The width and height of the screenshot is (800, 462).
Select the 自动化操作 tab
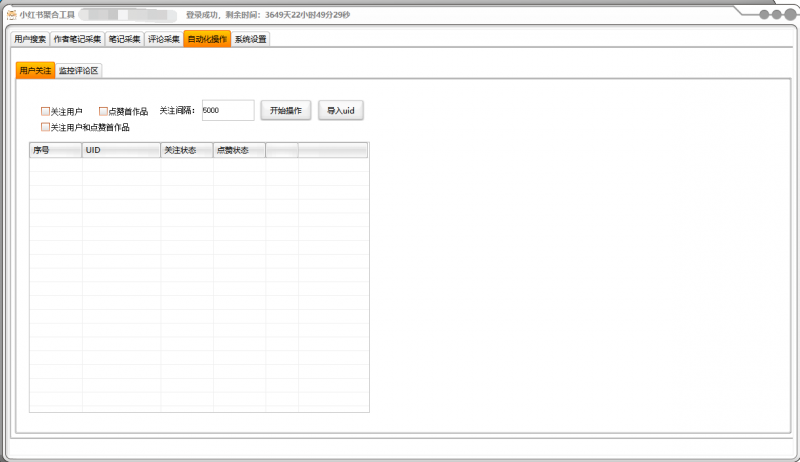click(206, 39)
